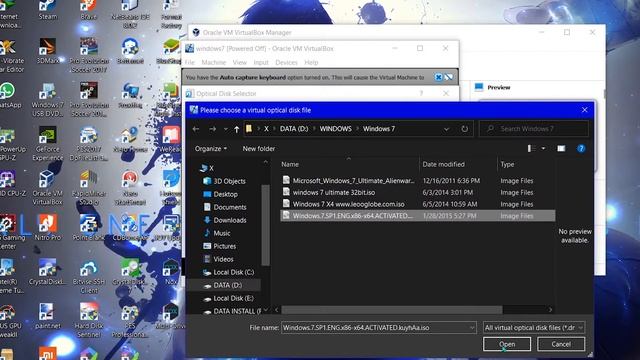Open Oracle VM VirtualBox desktop shortcut
Viewport: 640px width, 360px height.
click(x=47, y=188)
